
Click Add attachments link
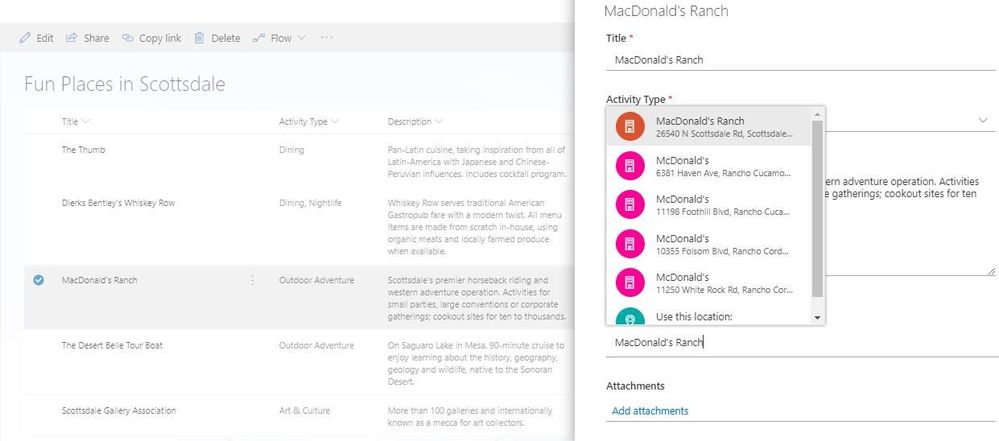tap(650, 411)
